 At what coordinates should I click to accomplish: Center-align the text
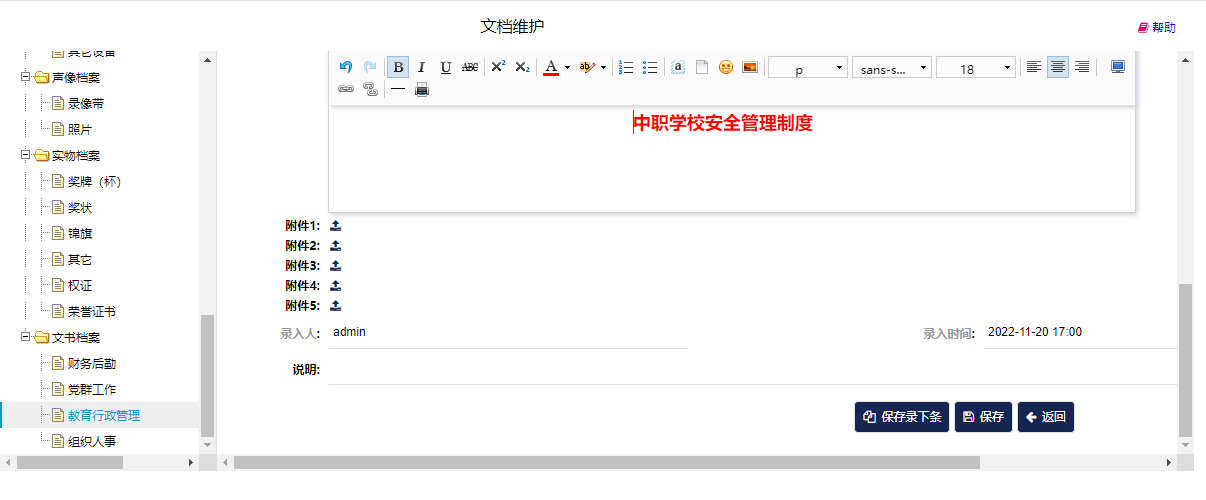point(1058,67)
